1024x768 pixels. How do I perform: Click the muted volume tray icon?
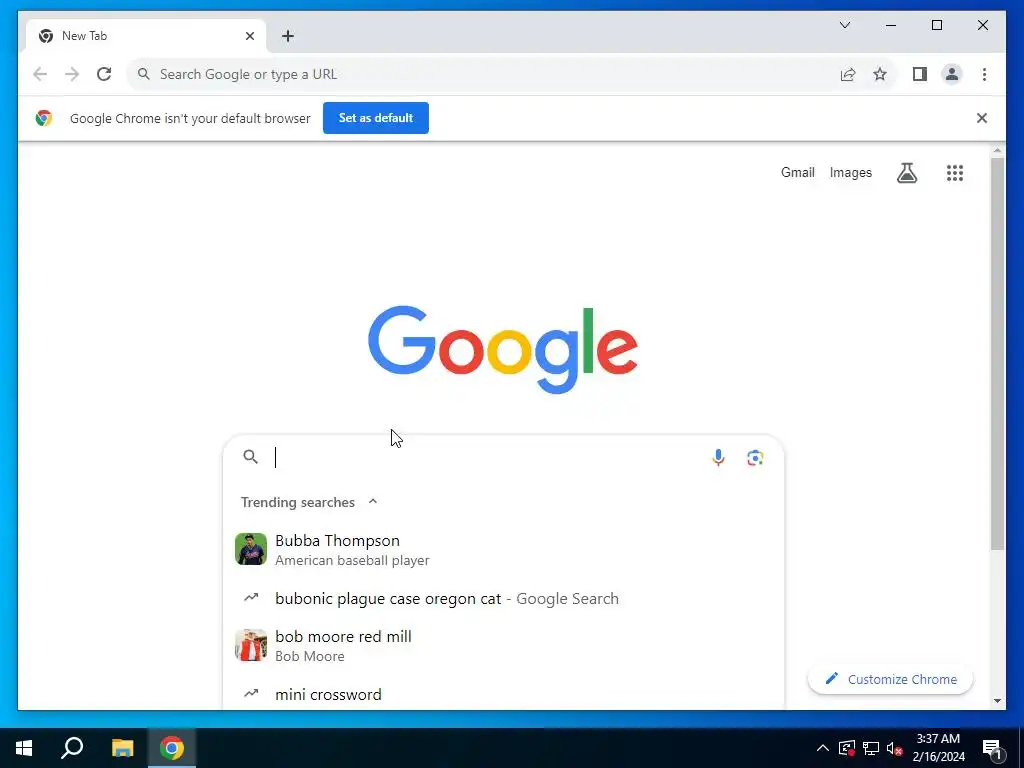click(x=894, y=748)
